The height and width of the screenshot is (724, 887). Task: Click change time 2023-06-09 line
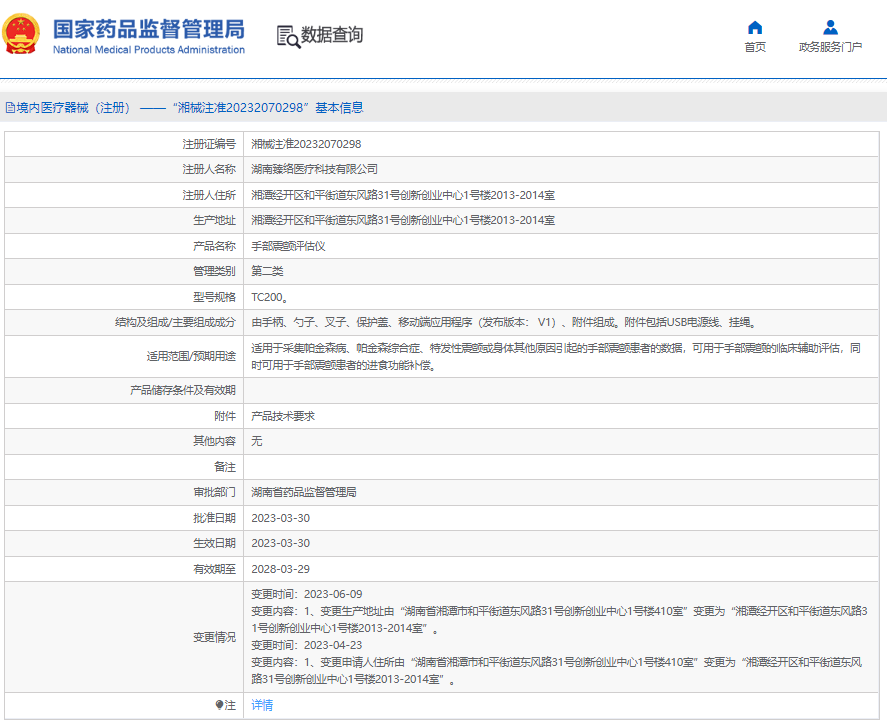pos(307,594)
